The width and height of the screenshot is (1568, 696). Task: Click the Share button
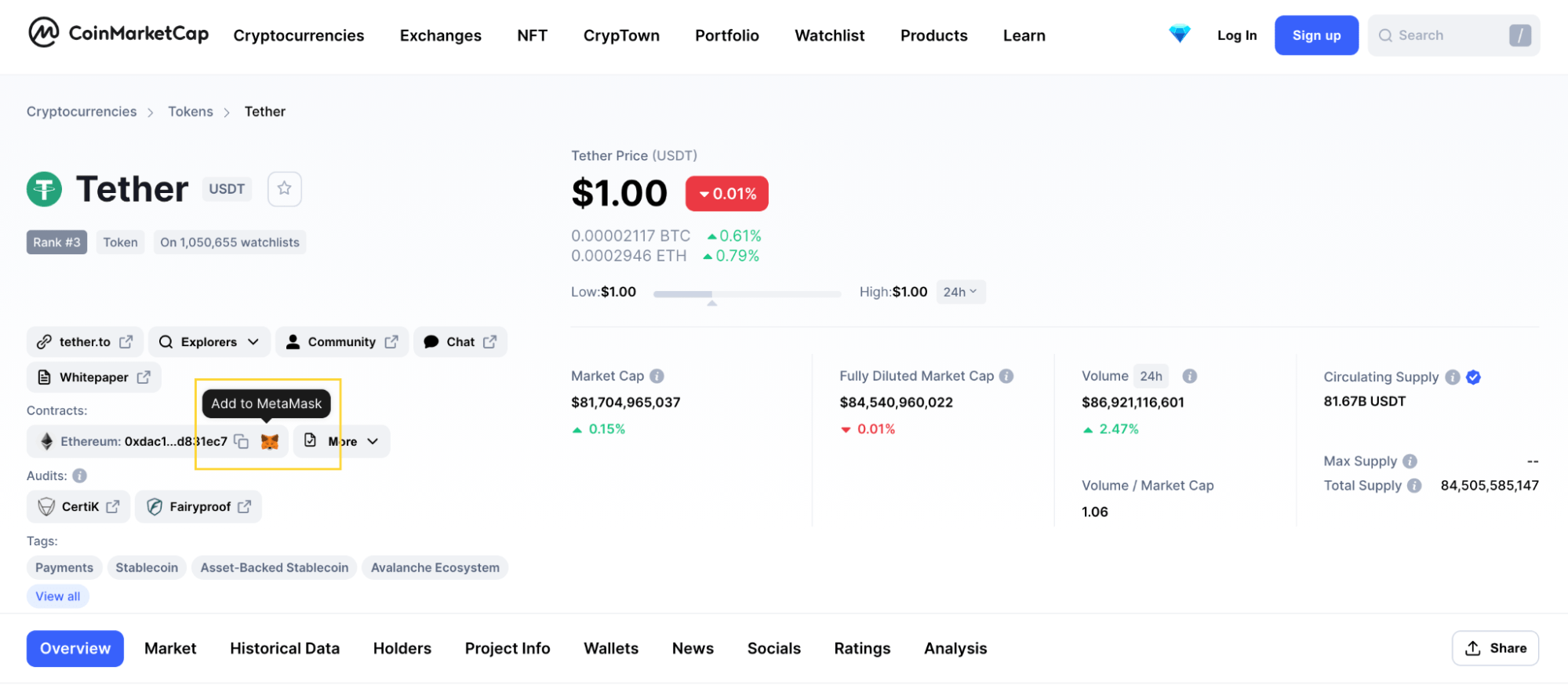point(1494,648)
